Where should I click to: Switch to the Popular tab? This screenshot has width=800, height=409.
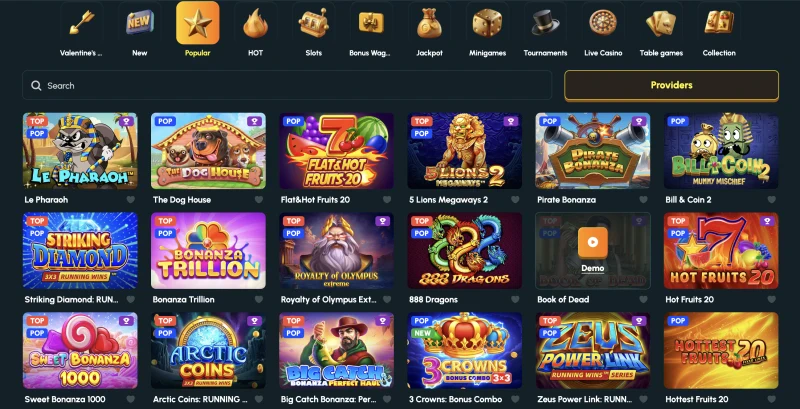pos(197,29)
